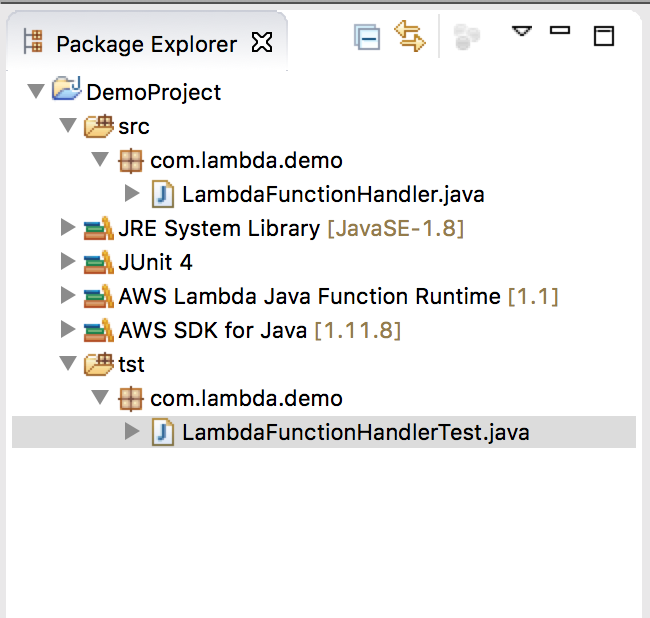Collapse com.lambda.demo package under src
Image resolution: width=650 pixels, height=618 pixels.
pos(100,160)
